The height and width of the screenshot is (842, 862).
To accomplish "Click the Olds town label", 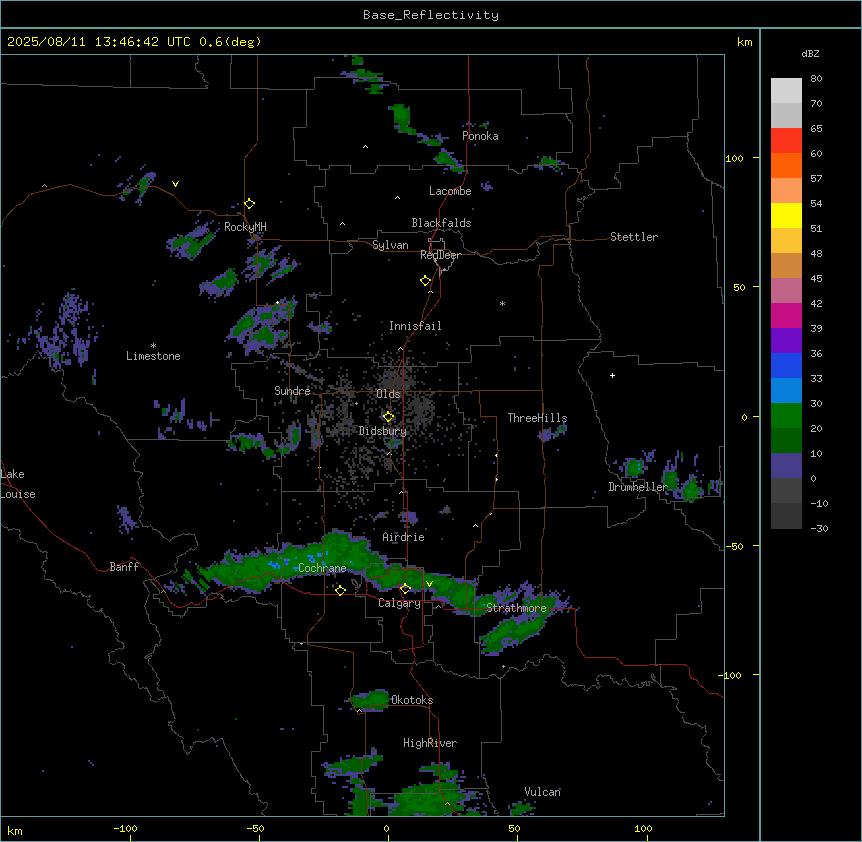I will 388,394.
